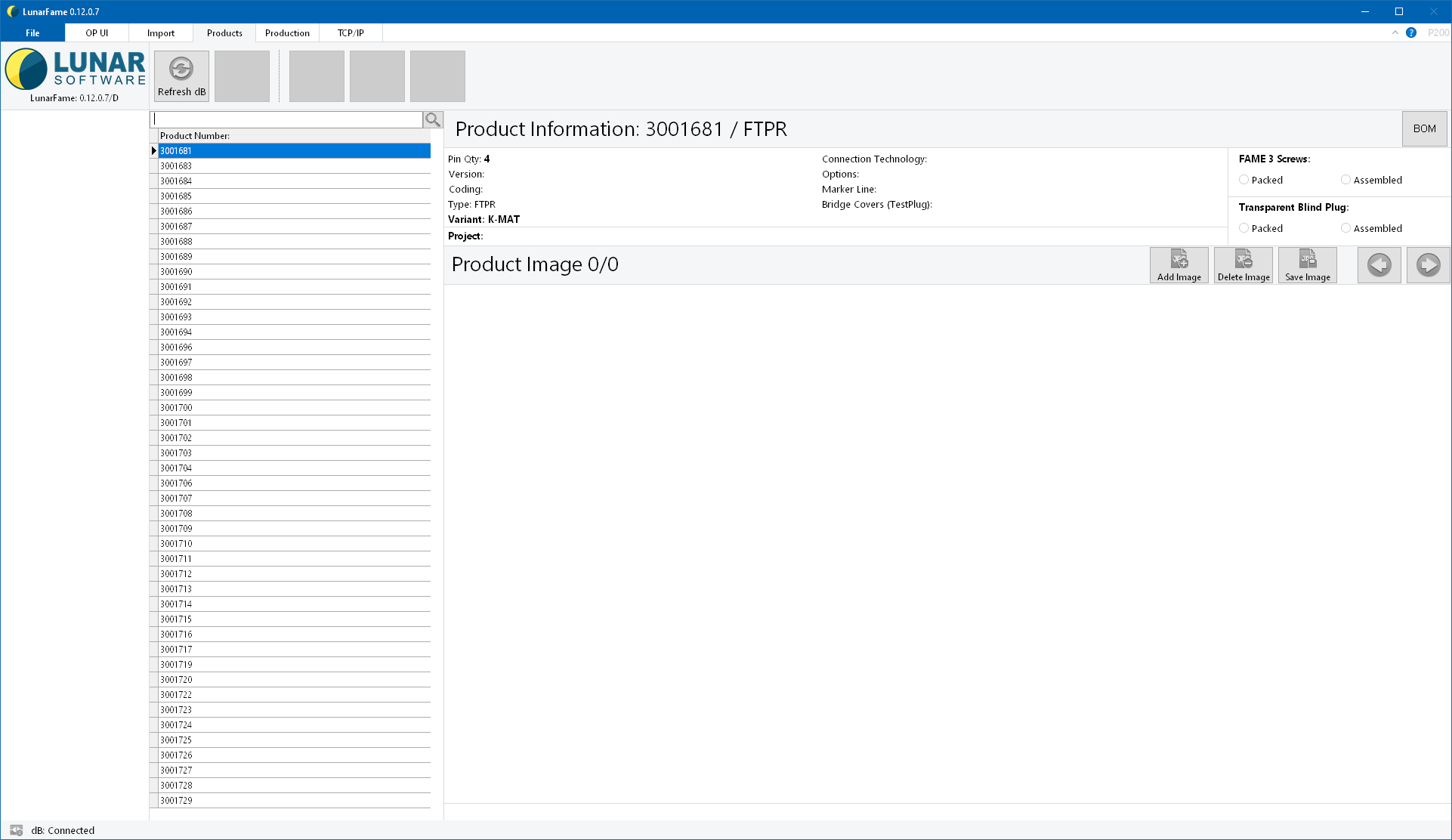Switch to the TCP/IP tab

(348, 33)
